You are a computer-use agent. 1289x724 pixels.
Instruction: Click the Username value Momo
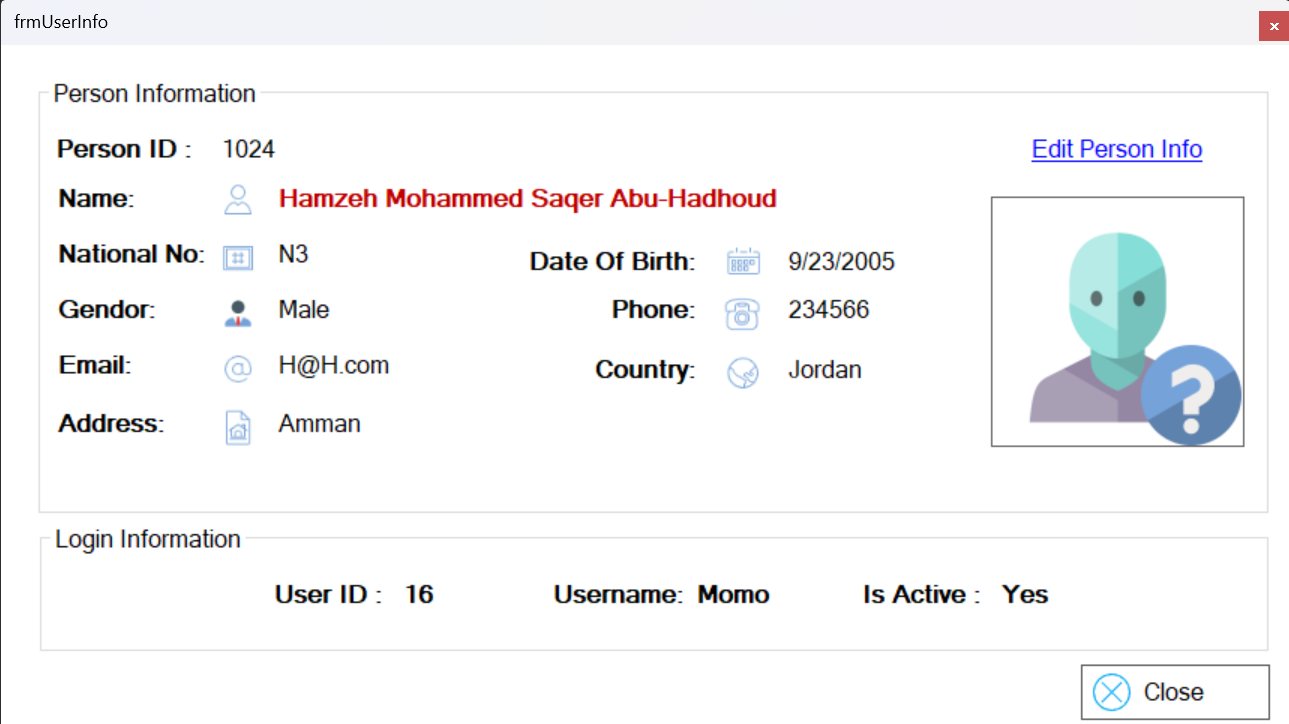click(x=734, y=594)
